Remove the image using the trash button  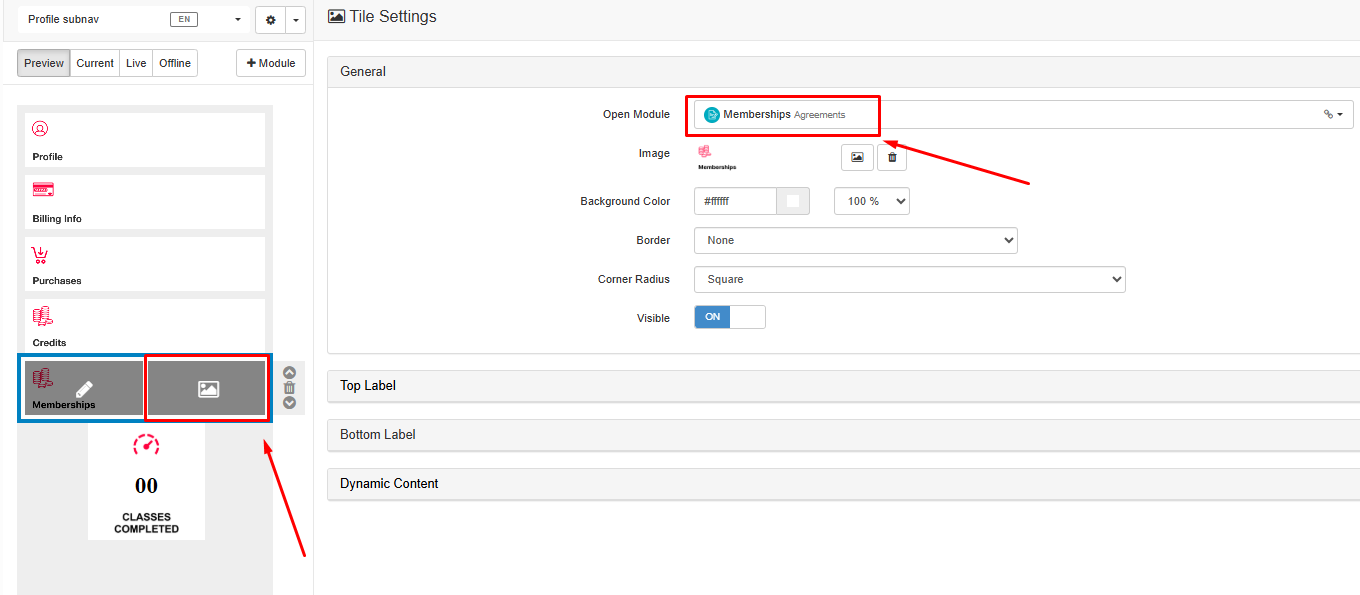click(x=892, y=157)
